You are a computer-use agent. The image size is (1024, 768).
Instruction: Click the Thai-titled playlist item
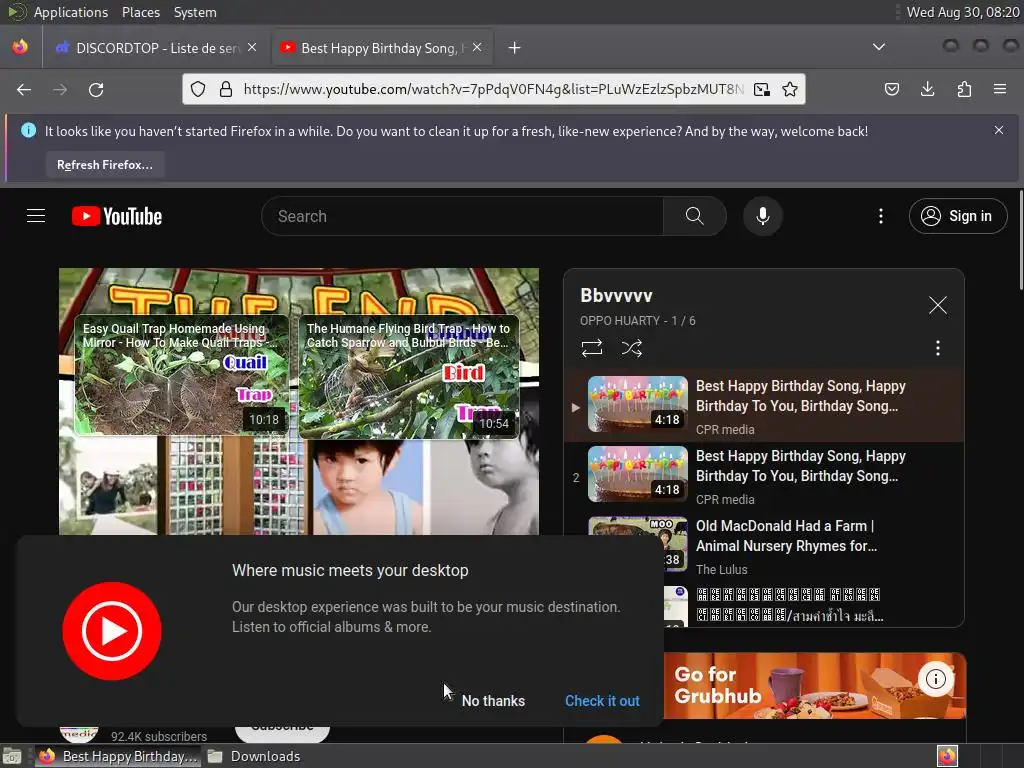pyautogui.click(x=763, y=605)
